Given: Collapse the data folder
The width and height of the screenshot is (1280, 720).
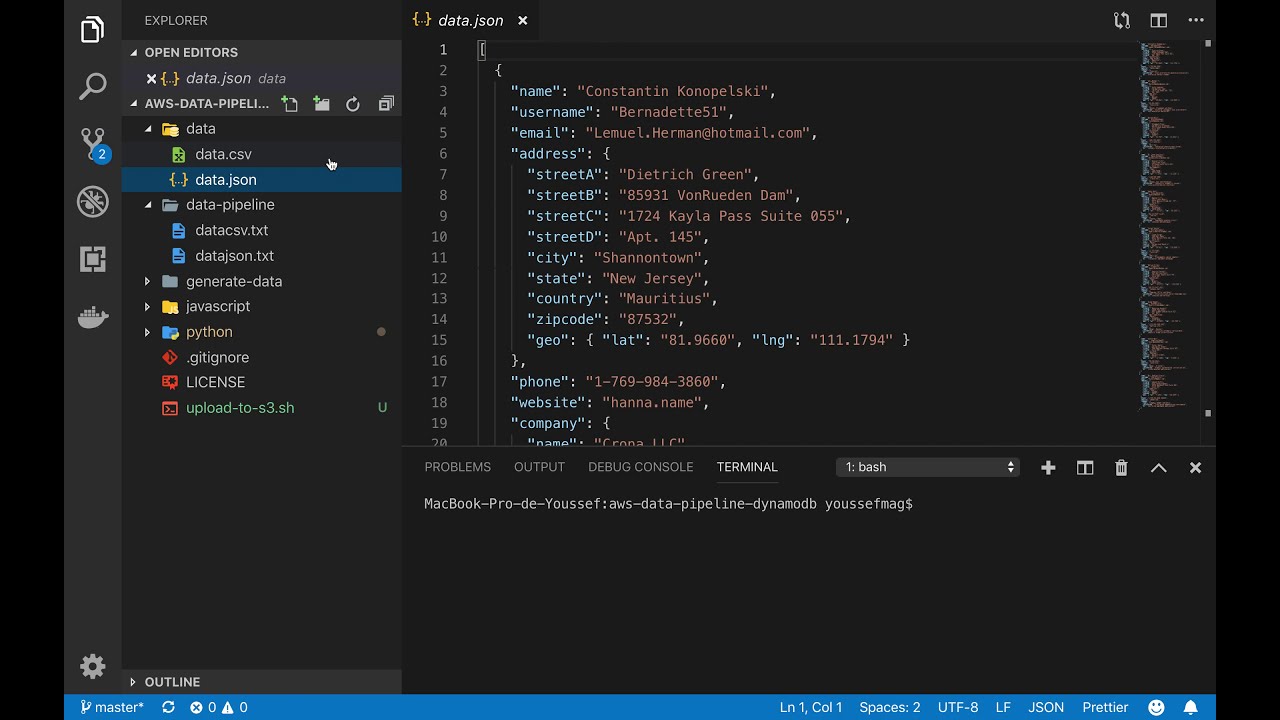Looking at the screenshot, I should pyautogui.click(x=149, y=129).
